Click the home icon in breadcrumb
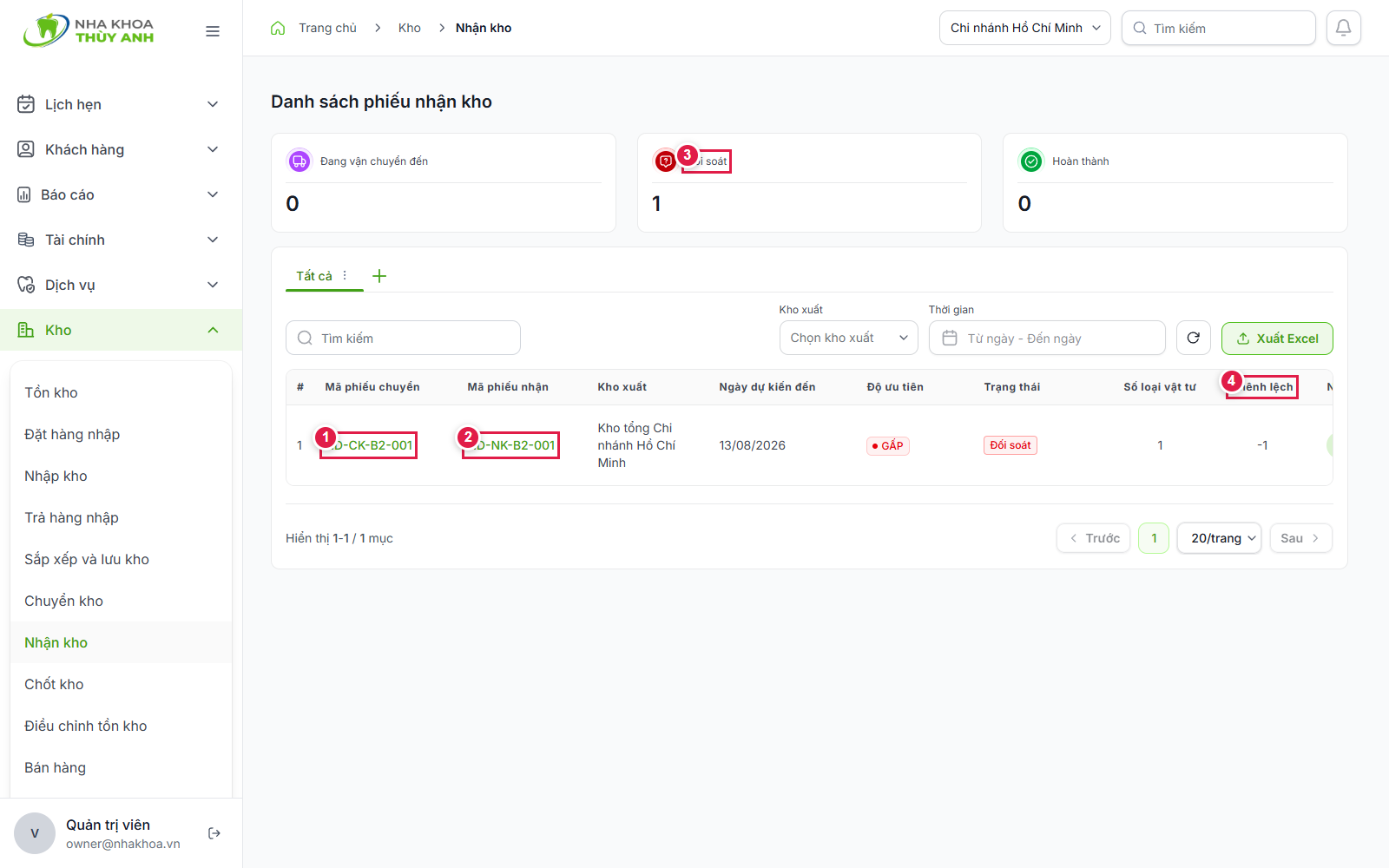Image resolution: width=1389 pixels, height=868 pixels. point(278,28)
